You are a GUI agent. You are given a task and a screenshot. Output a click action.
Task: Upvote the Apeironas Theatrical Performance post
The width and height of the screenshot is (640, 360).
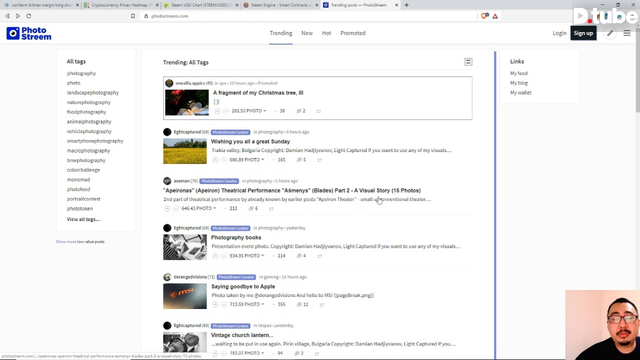(167, 209)
